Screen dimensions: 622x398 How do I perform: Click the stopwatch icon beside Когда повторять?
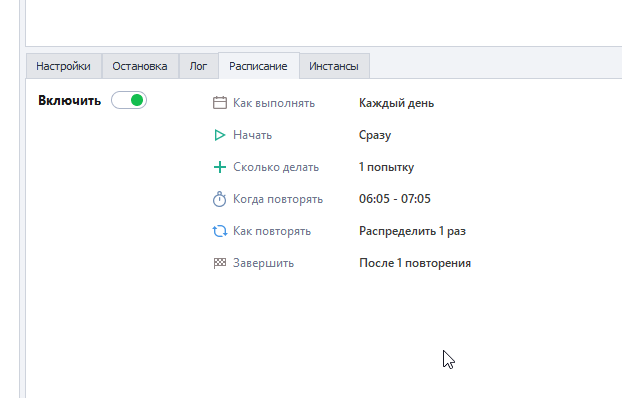click(x=219, y=199)
